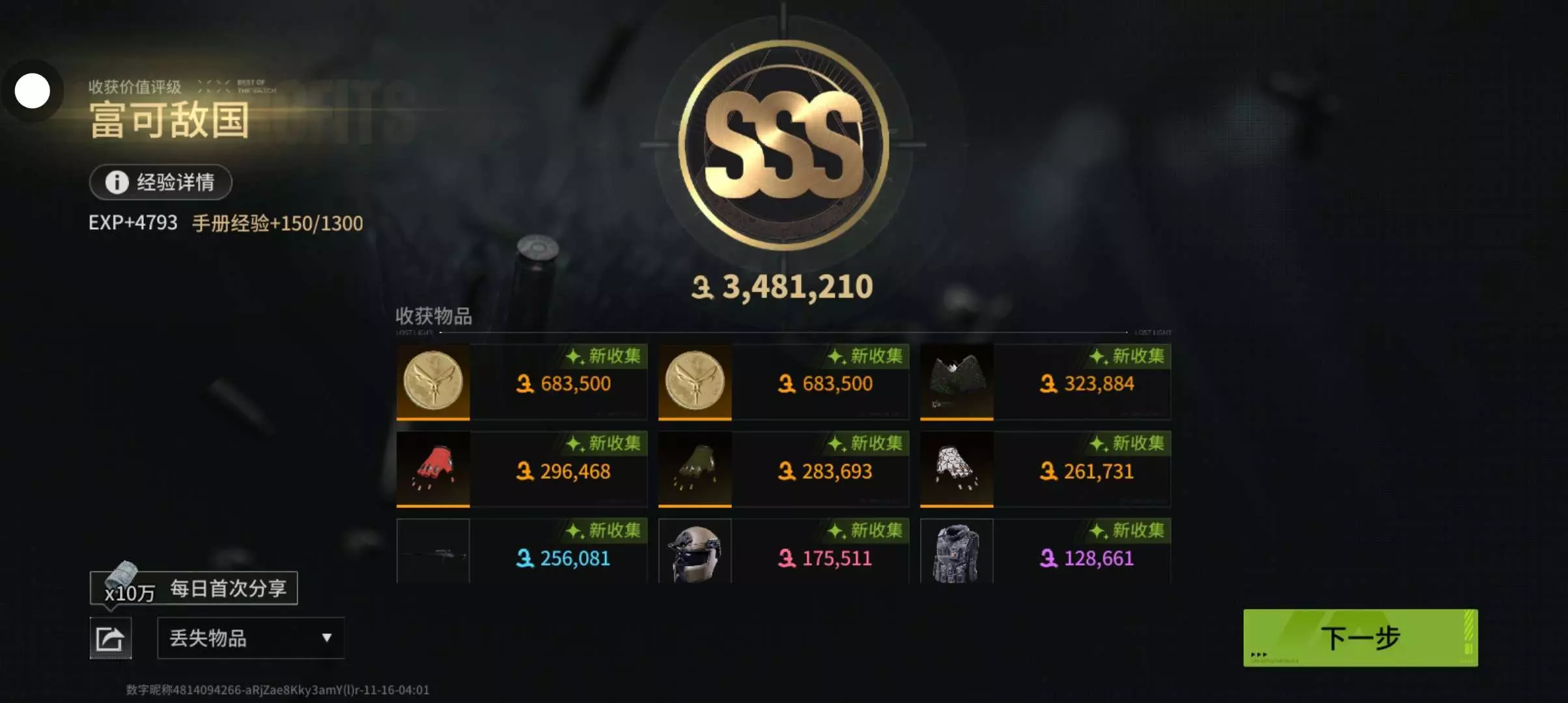Tap the white patterned gloves icon
The height and width of the screenshot is (703, 1568).
957,469
